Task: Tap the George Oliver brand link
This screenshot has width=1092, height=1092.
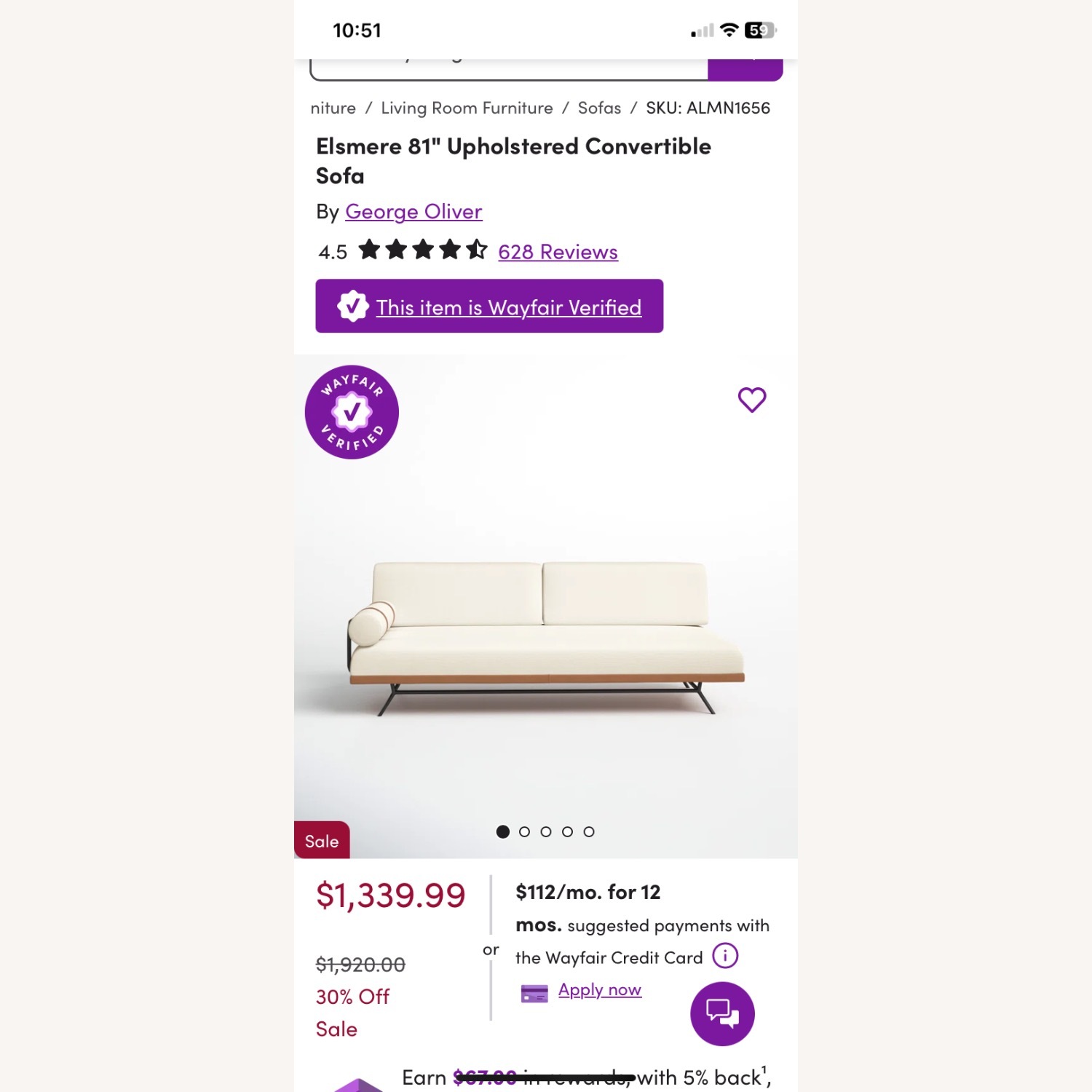Action: tap(414, 211)
